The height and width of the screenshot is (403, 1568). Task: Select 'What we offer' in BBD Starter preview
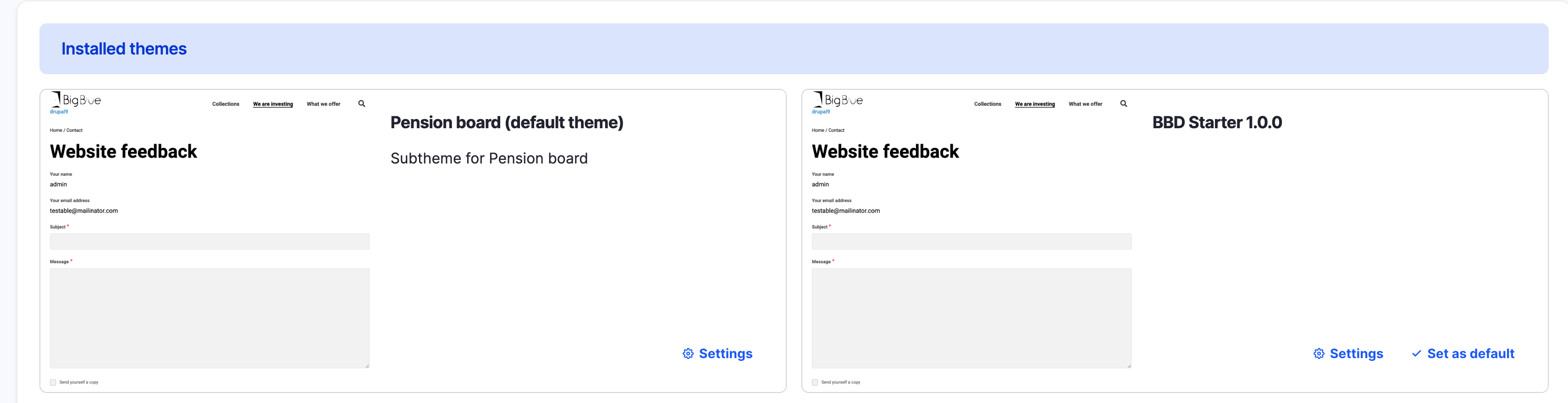click(x=1085, y=104)
